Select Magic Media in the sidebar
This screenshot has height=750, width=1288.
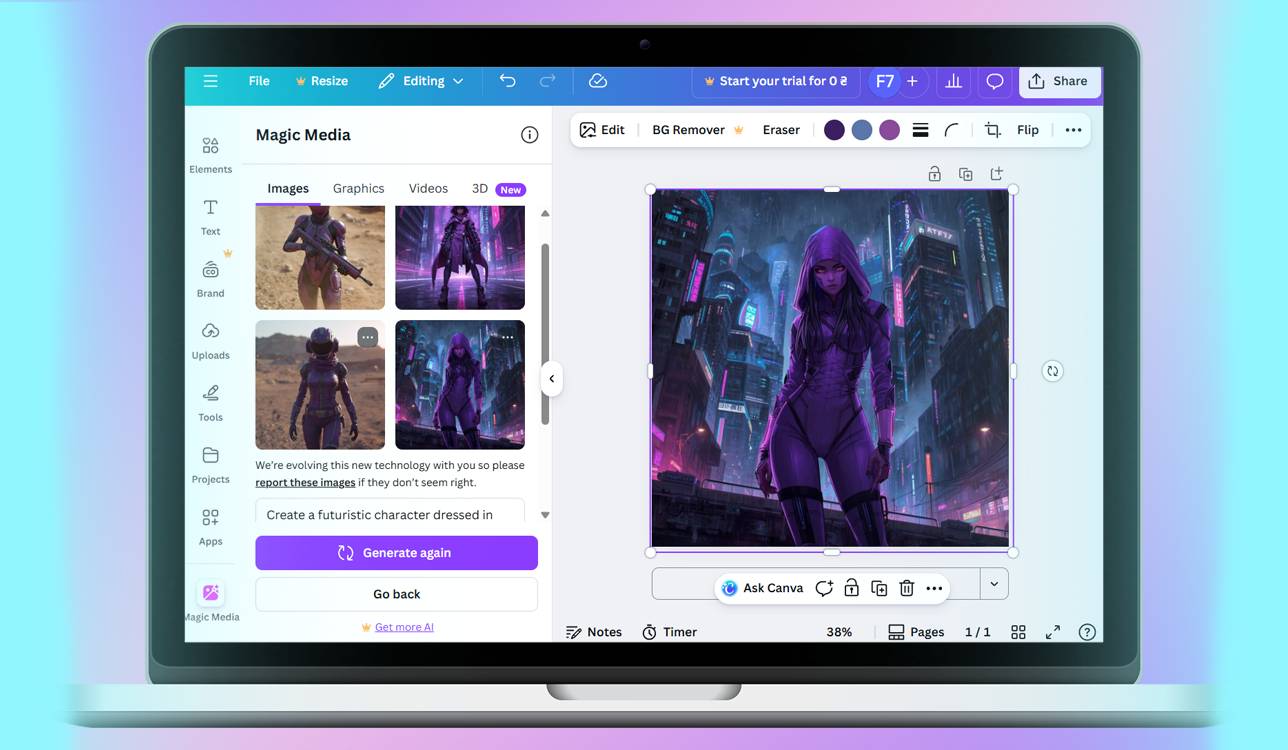tap(211, 601)
